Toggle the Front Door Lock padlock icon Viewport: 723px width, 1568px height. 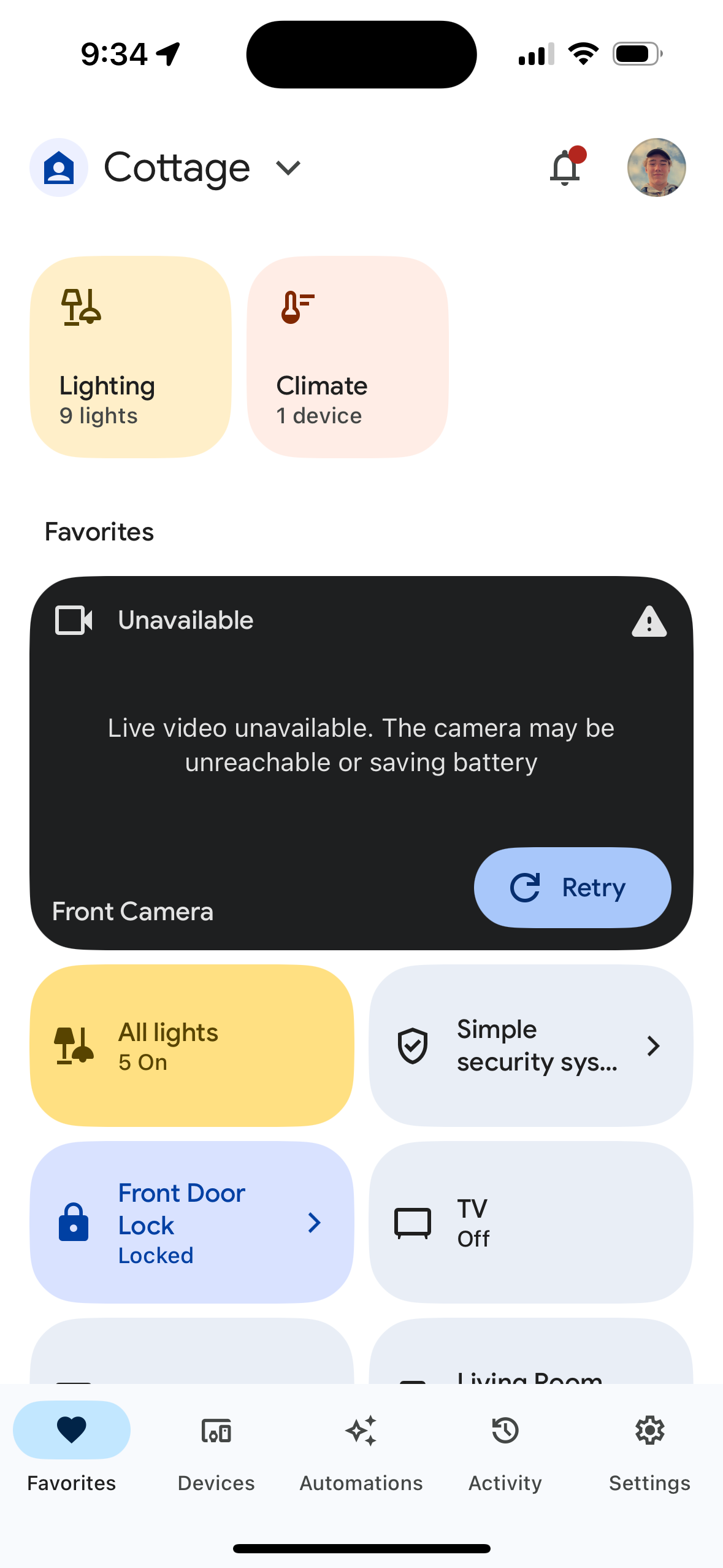point(74,1222)
